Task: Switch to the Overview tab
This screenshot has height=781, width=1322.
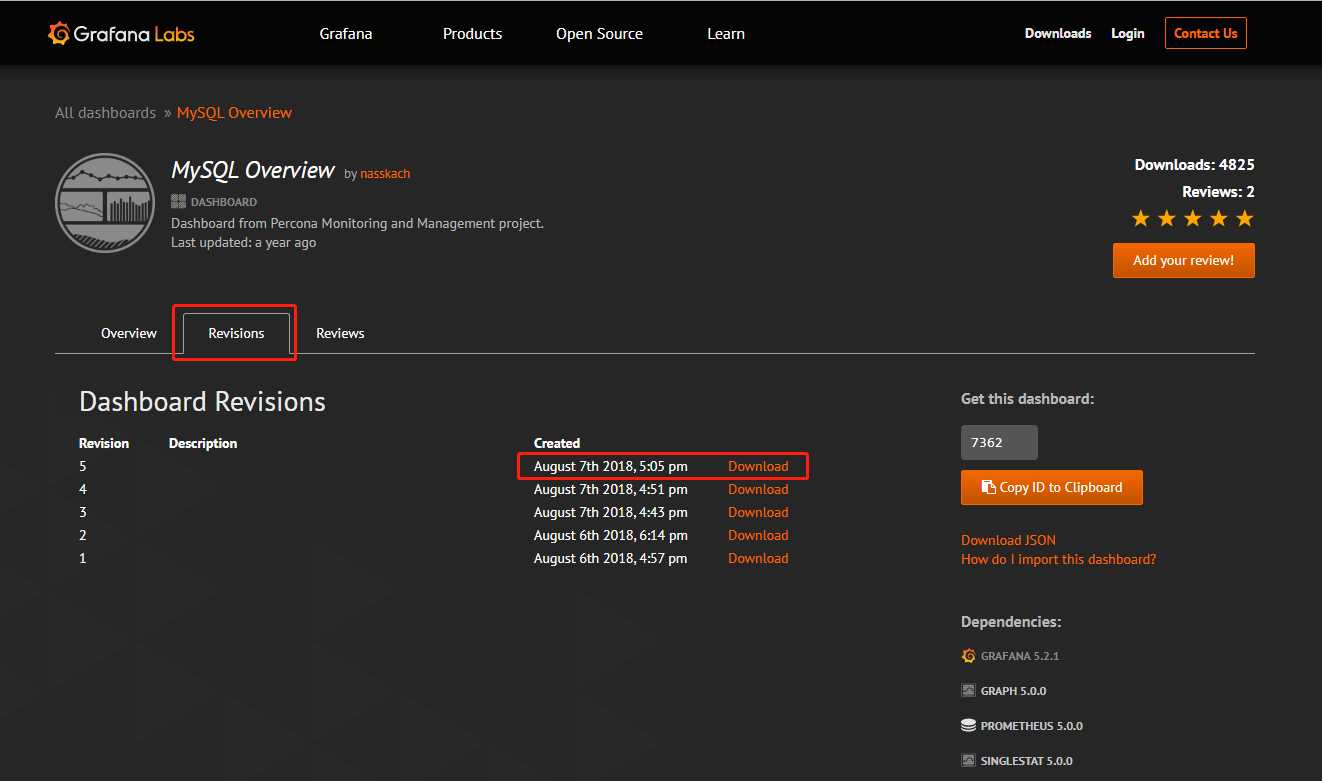Action: tap(129, 333)
